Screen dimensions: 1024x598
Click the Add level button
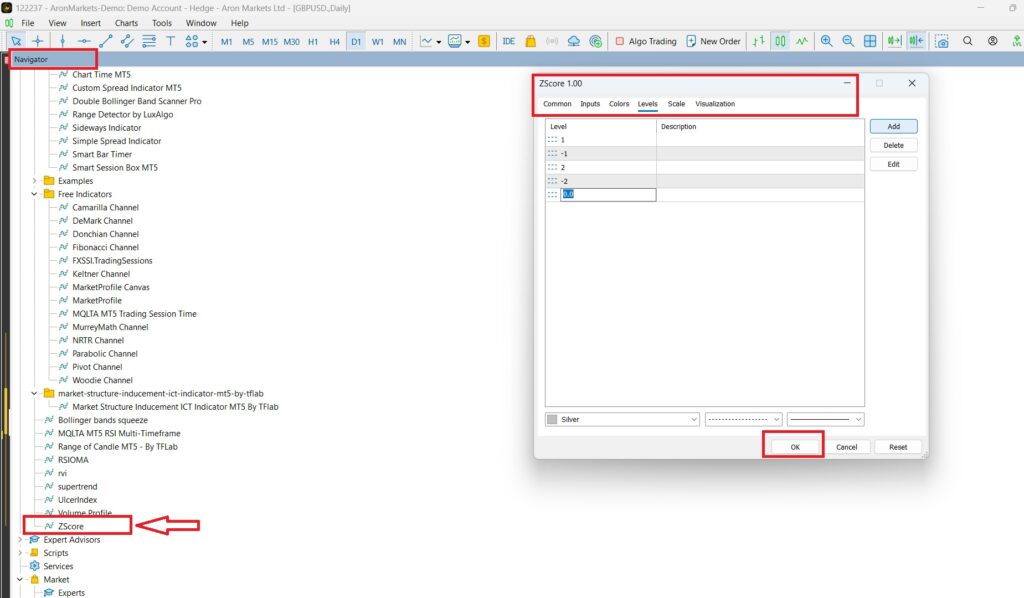click(x=893, y=127)
